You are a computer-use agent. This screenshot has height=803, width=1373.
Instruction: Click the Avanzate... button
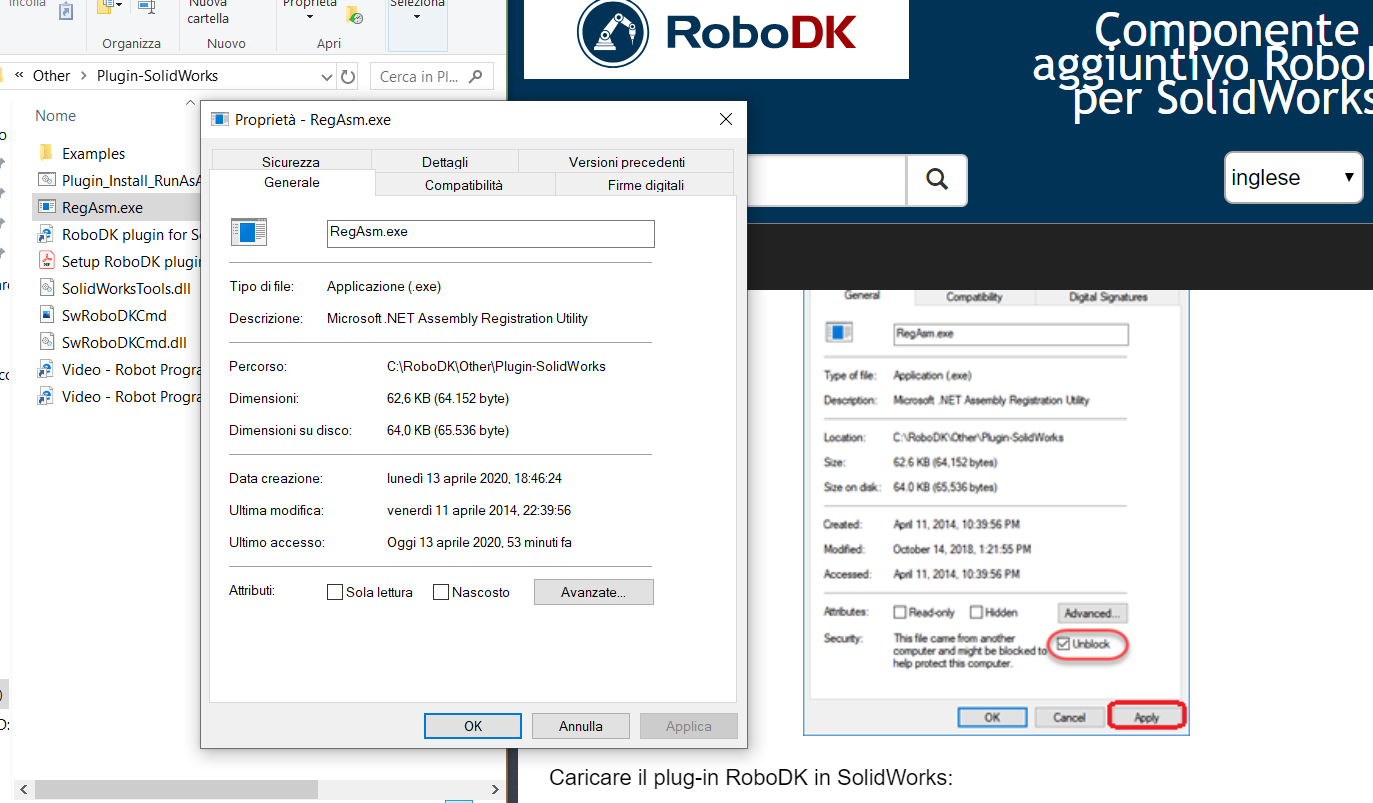click(593, 592)
